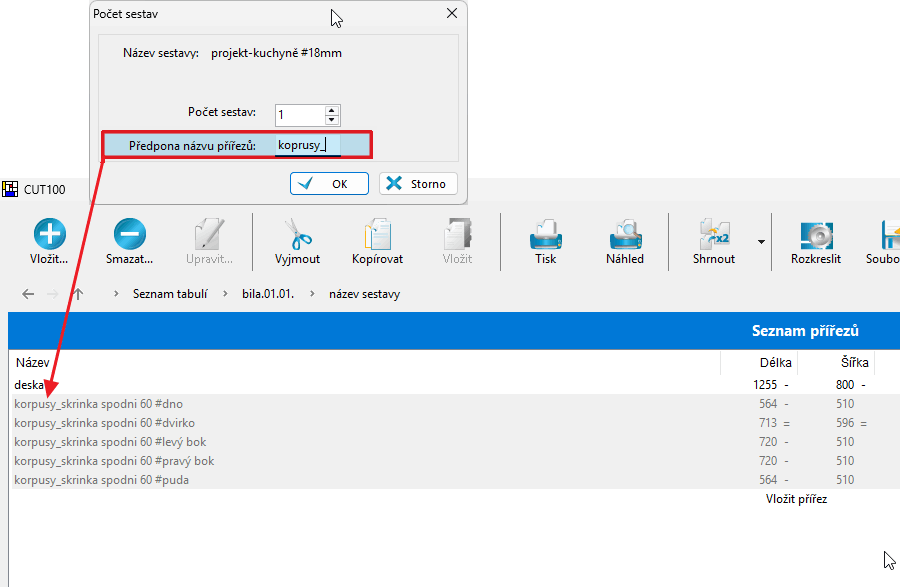The width and height of the screenshot is (900, 587).
Task: Click the Shrnout toolbar icon
Action: pyautogui.click(x=713, y=236)
